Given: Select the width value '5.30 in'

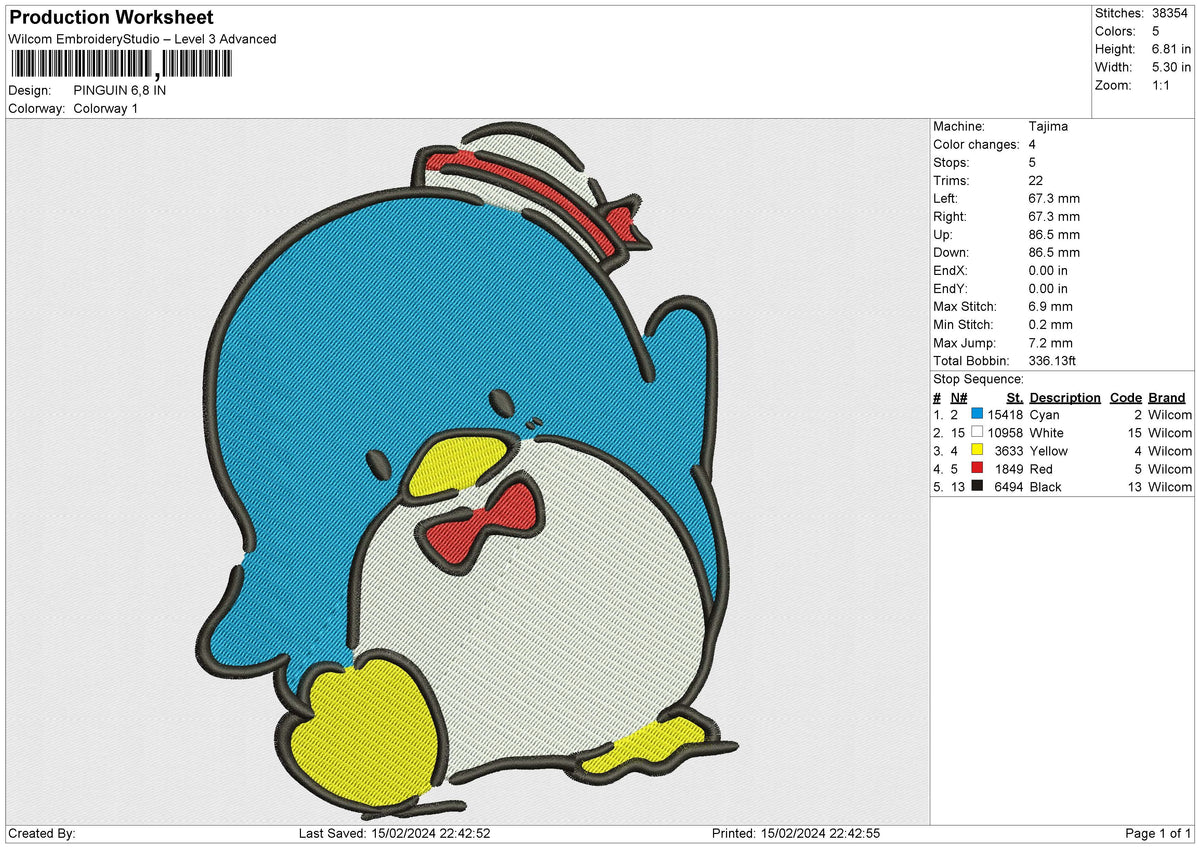Looking at the screenshot, I should (1172, 67).
